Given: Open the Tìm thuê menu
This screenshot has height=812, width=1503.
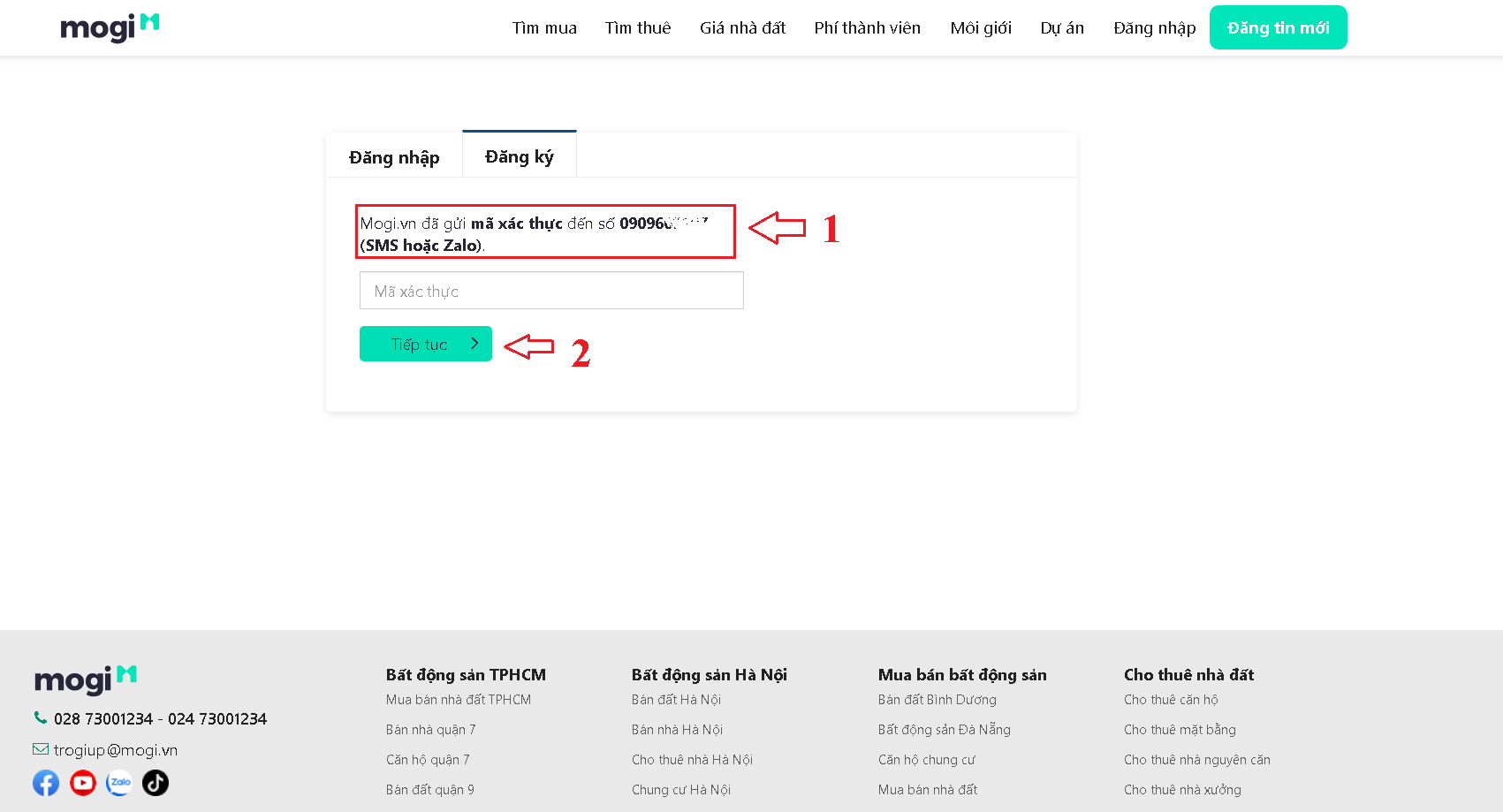Looking at the screenshot, I should tap(638, 28).
